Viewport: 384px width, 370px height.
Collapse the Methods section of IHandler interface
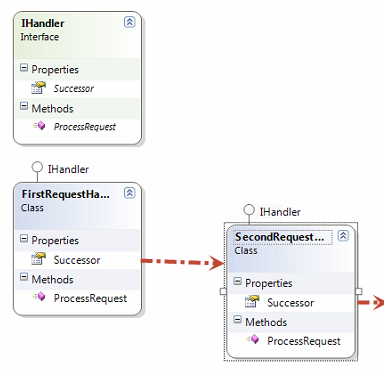coord(24,107)
